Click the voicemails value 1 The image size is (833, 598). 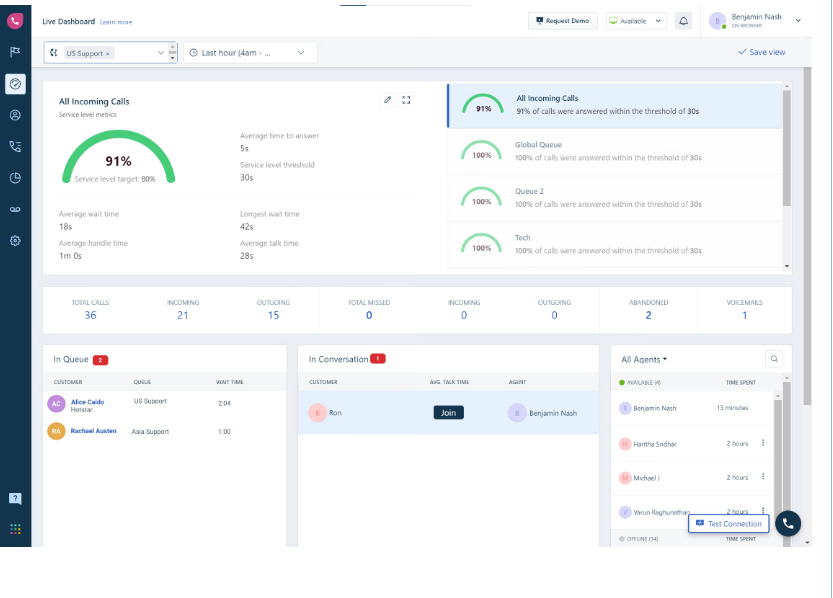tap(744, 315)
